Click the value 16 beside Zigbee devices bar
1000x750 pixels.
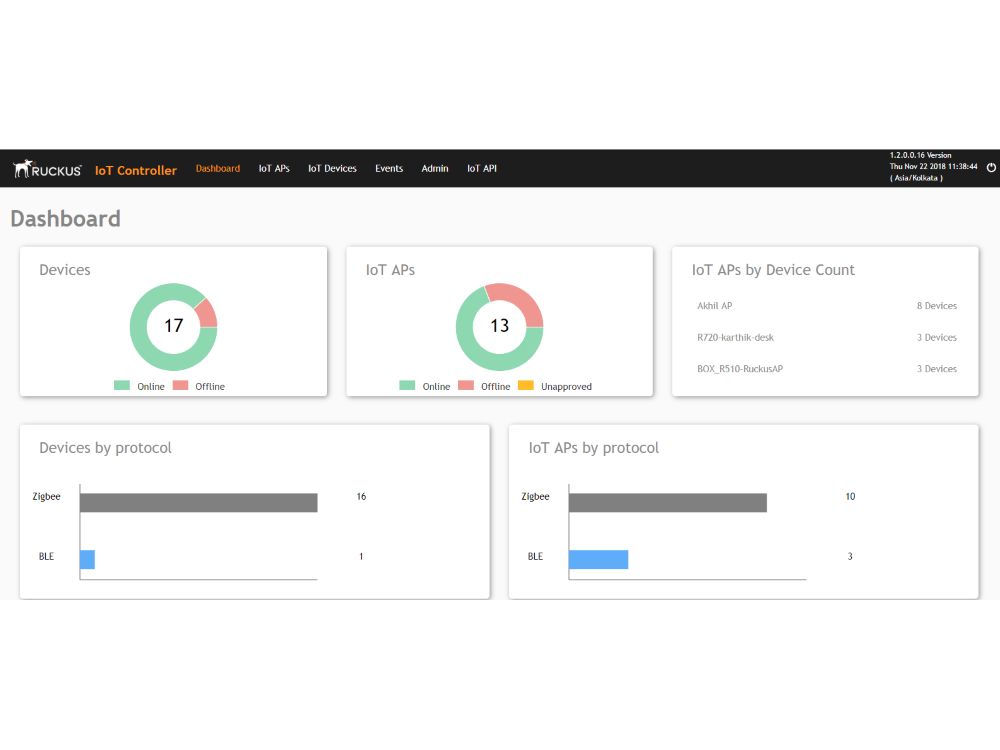click(361, 496)
